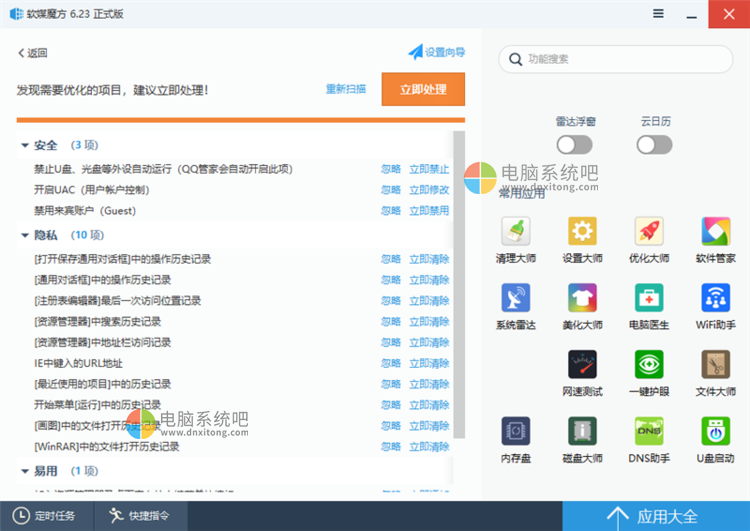Ignore the 禁用来宾账户 (Guest) item
The width and height of the screenshot is (750, 531).
tap(391, 210)
